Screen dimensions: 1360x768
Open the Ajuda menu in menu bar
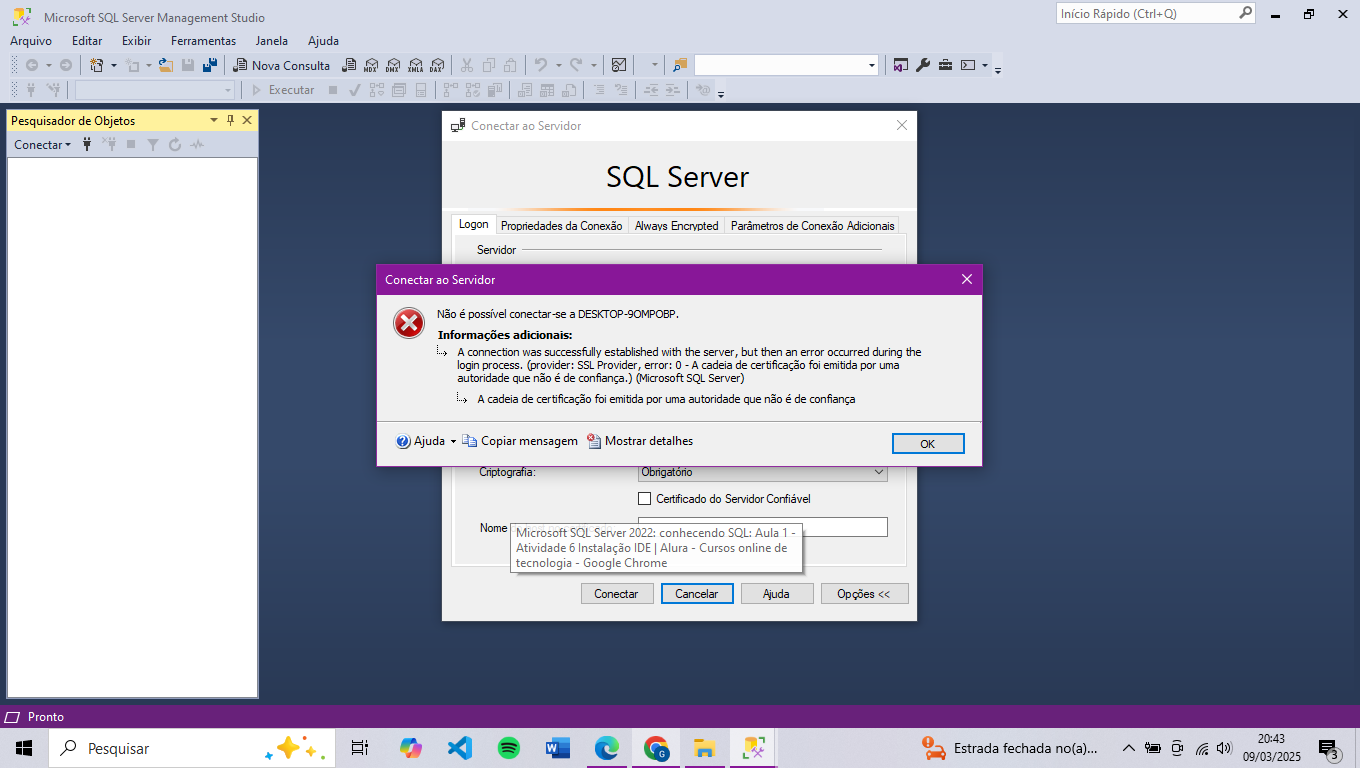323,41
